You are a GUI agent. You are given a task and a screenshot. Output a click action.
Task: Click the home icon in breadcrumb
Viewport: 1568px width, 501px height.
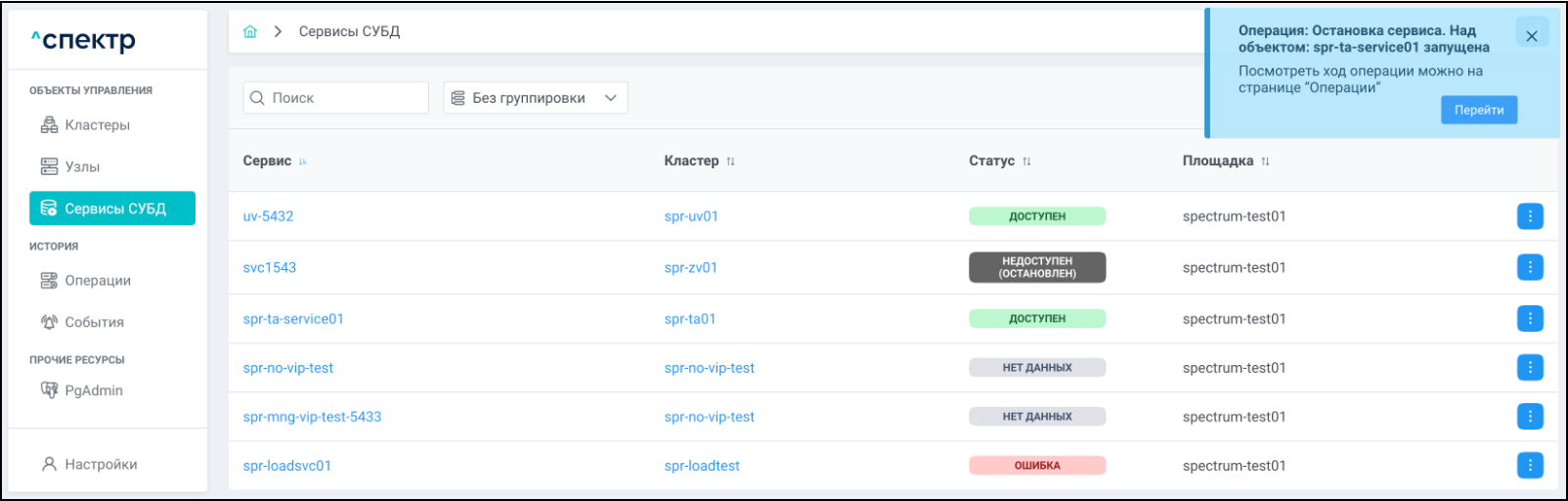click(250, 31)
